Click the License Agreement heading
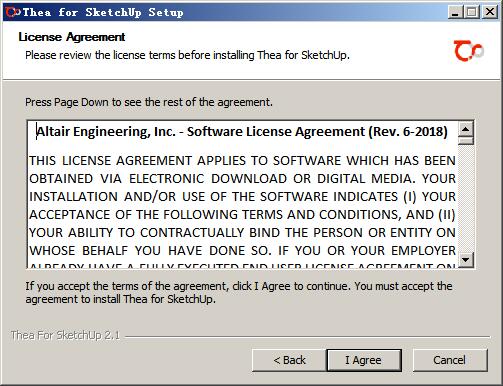Screen dimensions: 503x386 click(x=72, y=37)
